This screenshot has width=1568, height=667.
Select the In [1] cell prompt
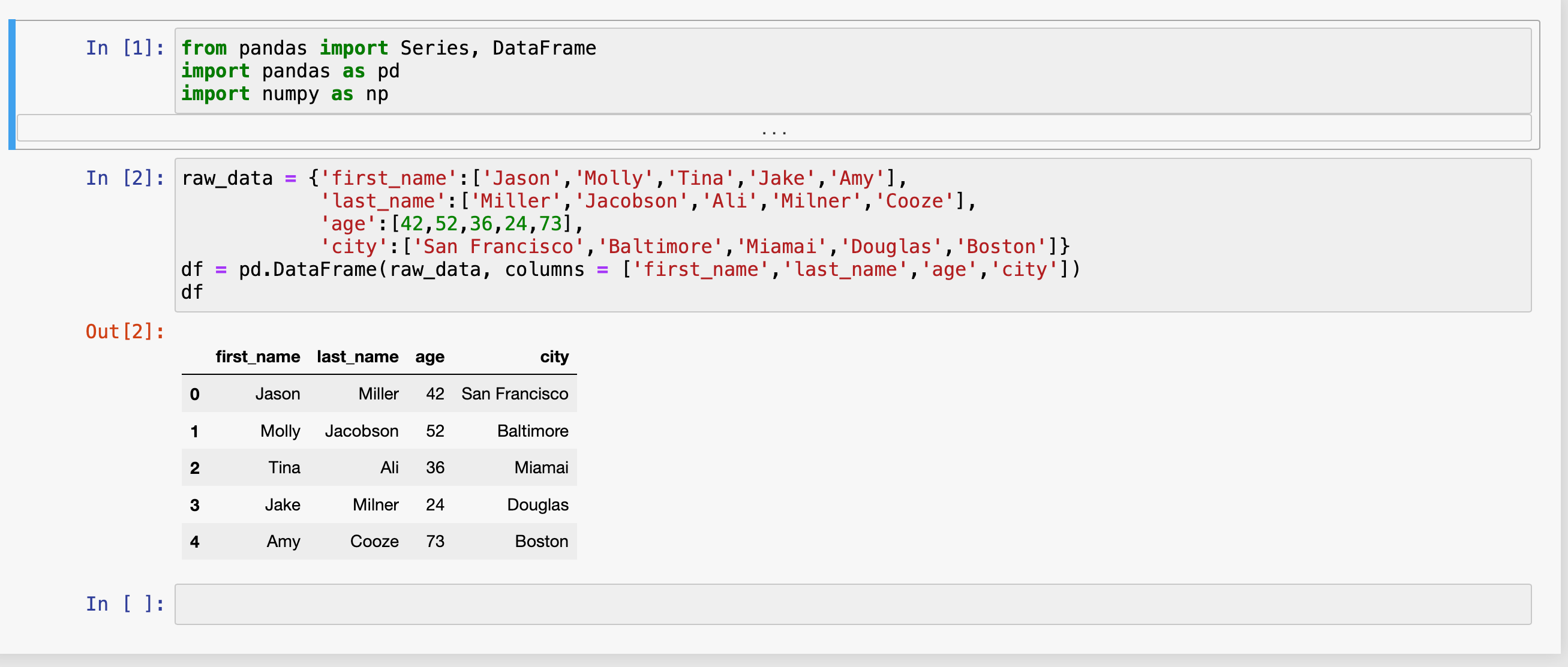[125, 48]
